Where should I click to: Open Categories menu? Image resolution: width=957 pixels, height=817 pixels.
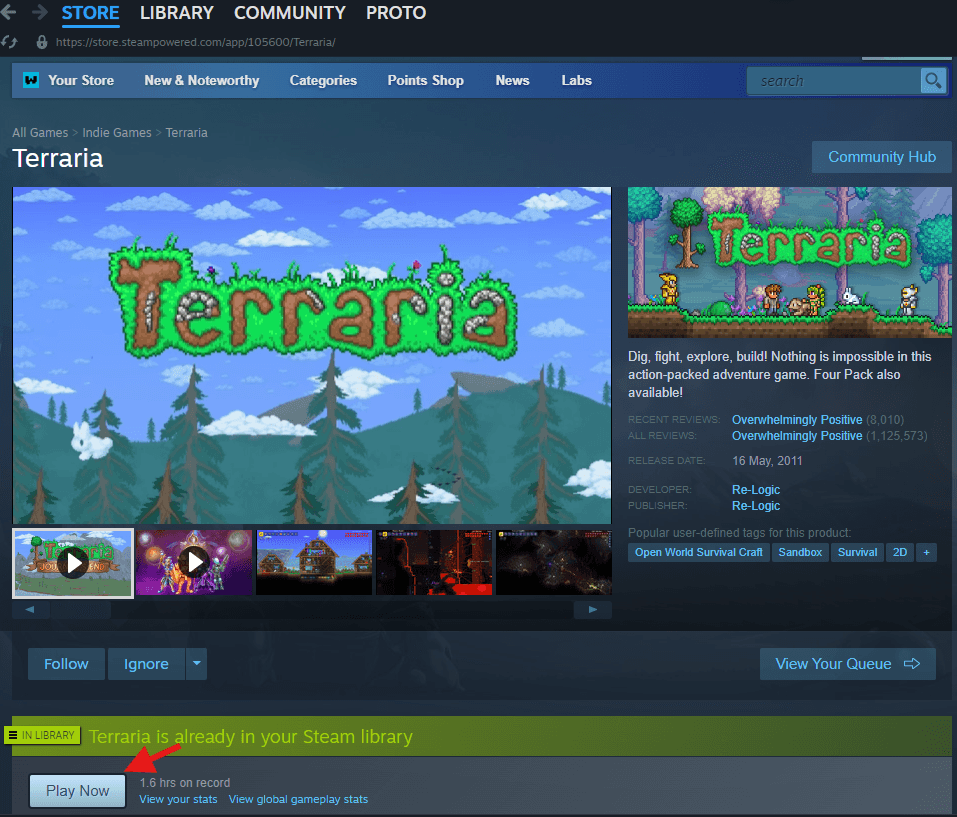323,81
